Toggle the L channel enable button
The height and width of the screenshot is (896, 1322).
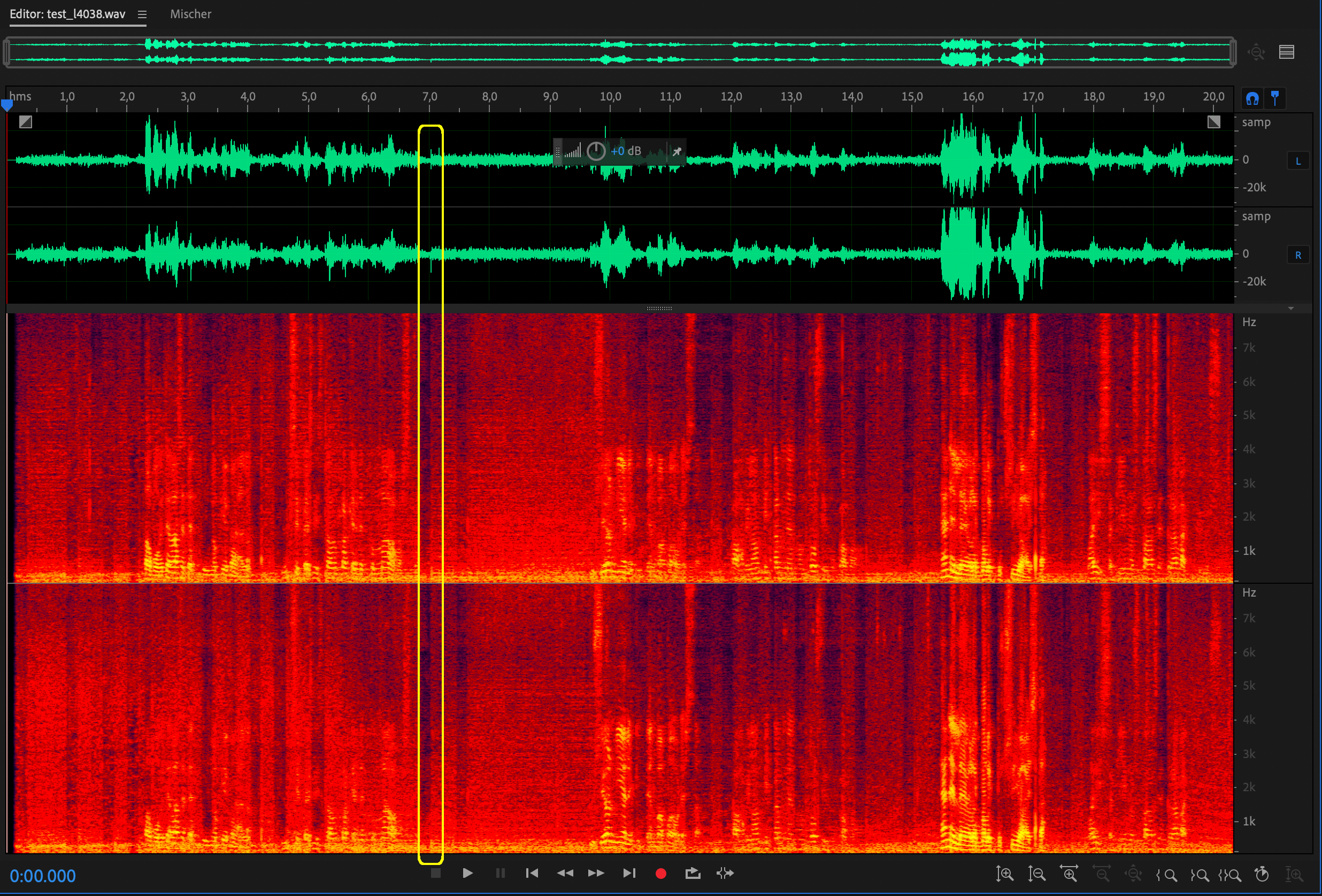pos(1297,161)
